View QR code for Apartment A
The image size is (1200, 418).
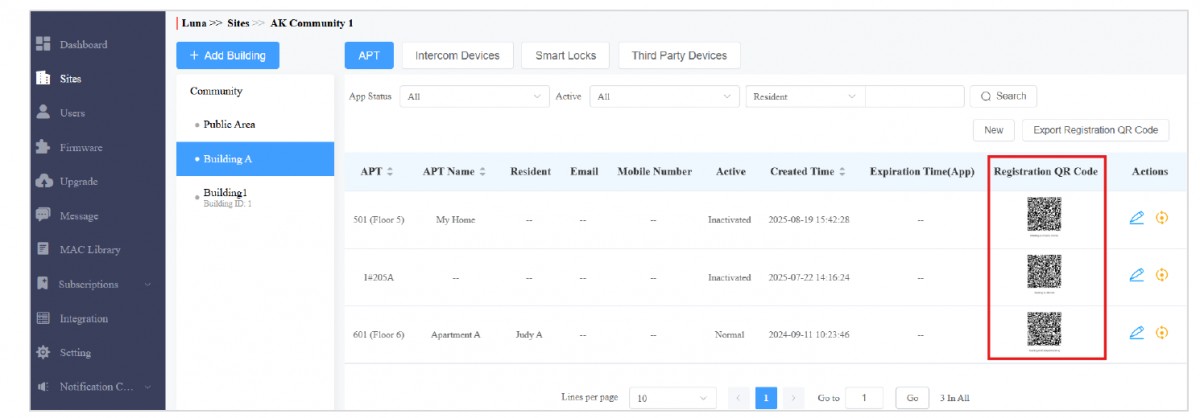tap(1044, 332)
